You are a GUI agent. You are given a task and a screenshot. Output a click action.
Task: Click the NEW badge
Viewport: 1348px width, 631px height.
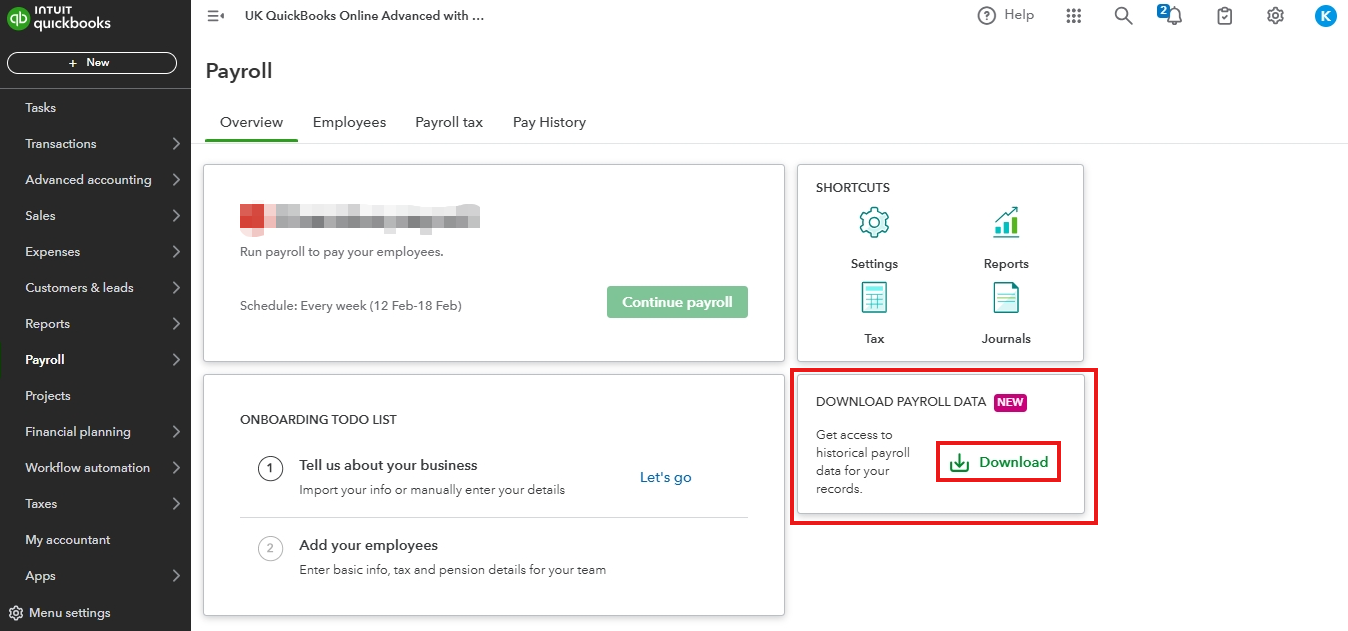1010,402
